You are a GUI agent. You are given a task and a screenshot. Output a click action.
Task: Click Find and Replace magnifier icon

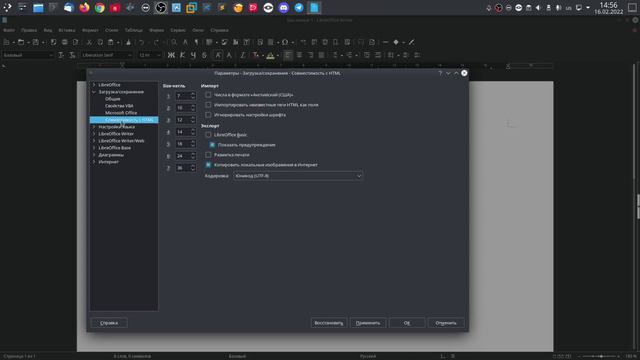(174, 42)
